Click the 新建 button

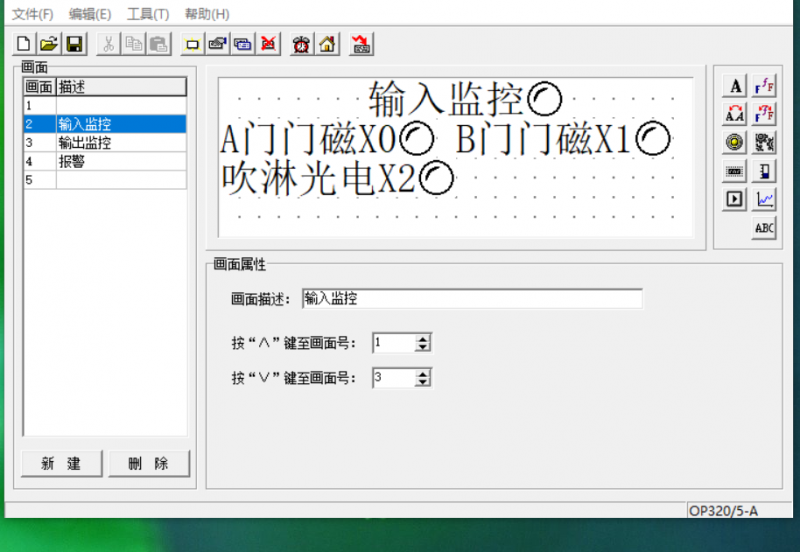click(62, 463)
